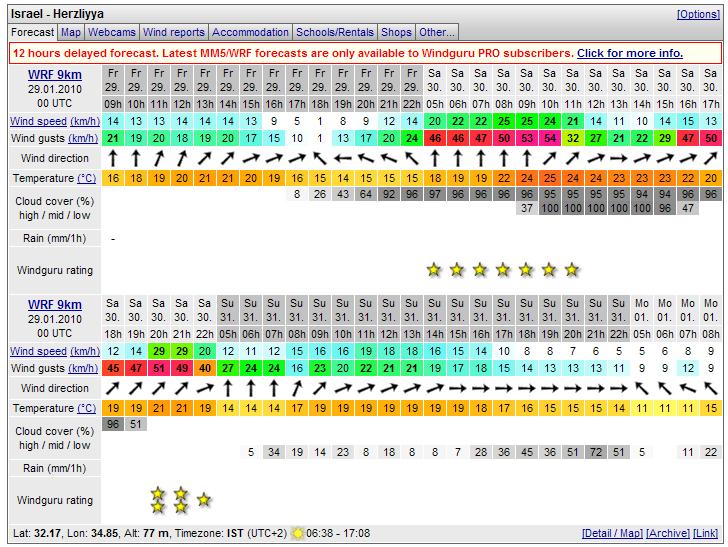This screenshot has height=547, width=728.
Task: Click cloud cover cell 72 at Su 31. 21h
Action: (596, 452)
